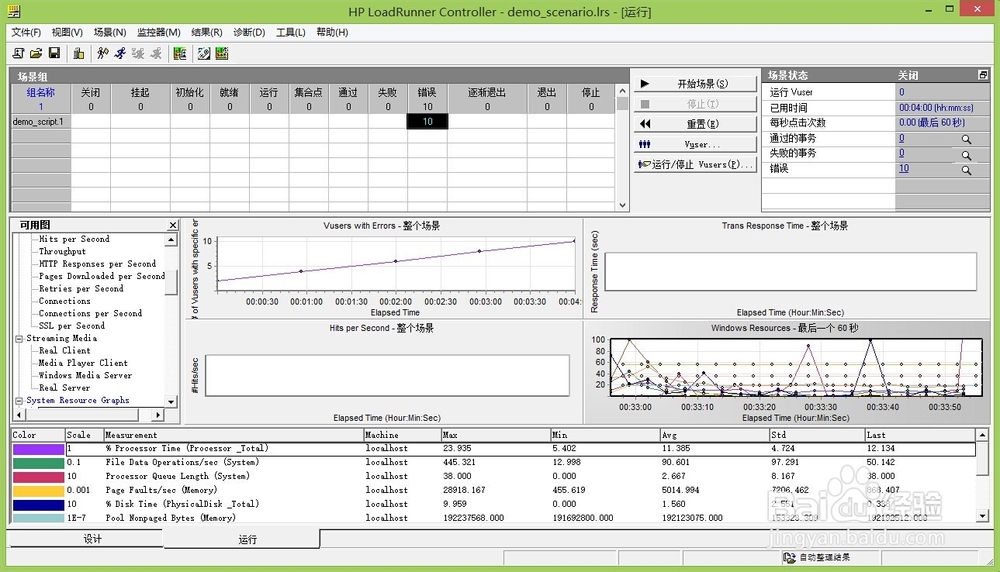The width and height of the screenshot is (1000, 572).
Task: Click the second greyed-out Vuser icon in the toolbar
Action: click(x=156, y=54)
